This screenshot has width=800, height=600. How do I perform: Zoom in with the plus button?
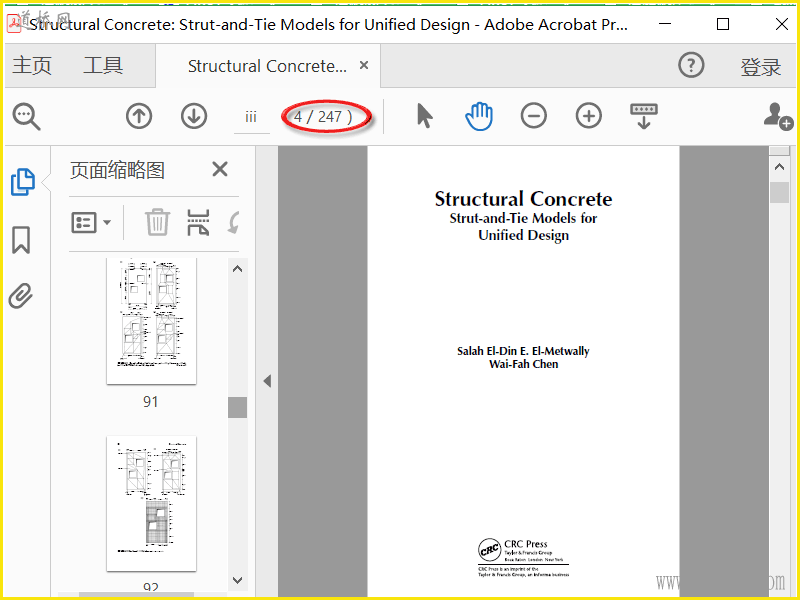point(589,116)
